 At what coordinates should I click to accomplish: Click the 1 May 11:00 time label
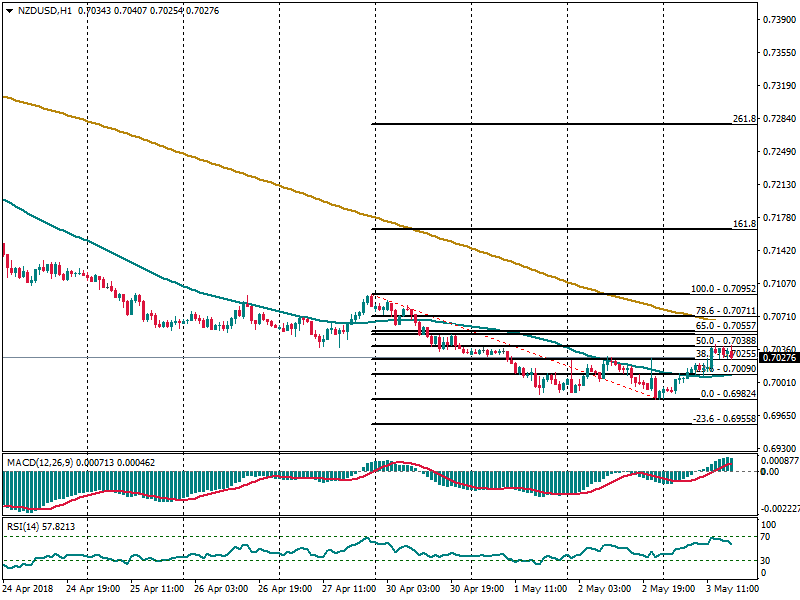(x=540, y=591)
